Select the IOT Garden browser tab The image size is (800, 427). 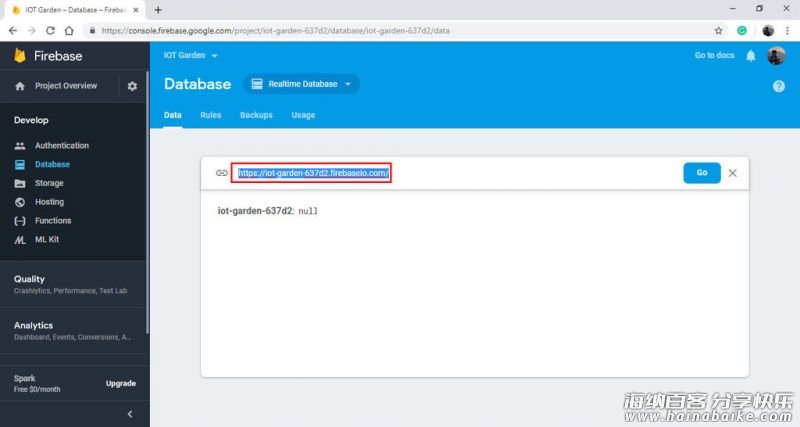click(x=74, y=10)
